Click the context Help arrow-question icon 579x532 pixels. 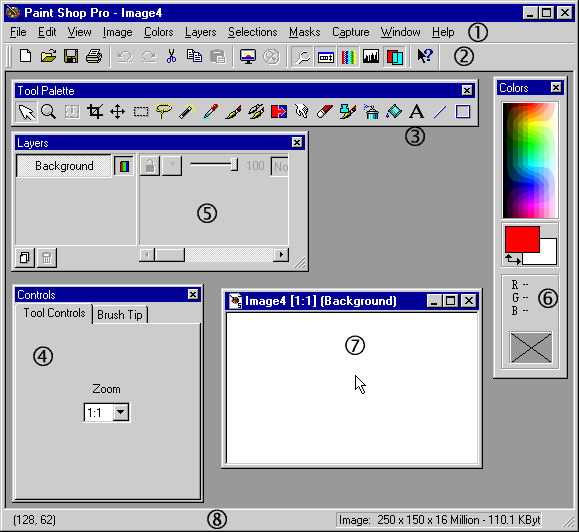point(425,56)
